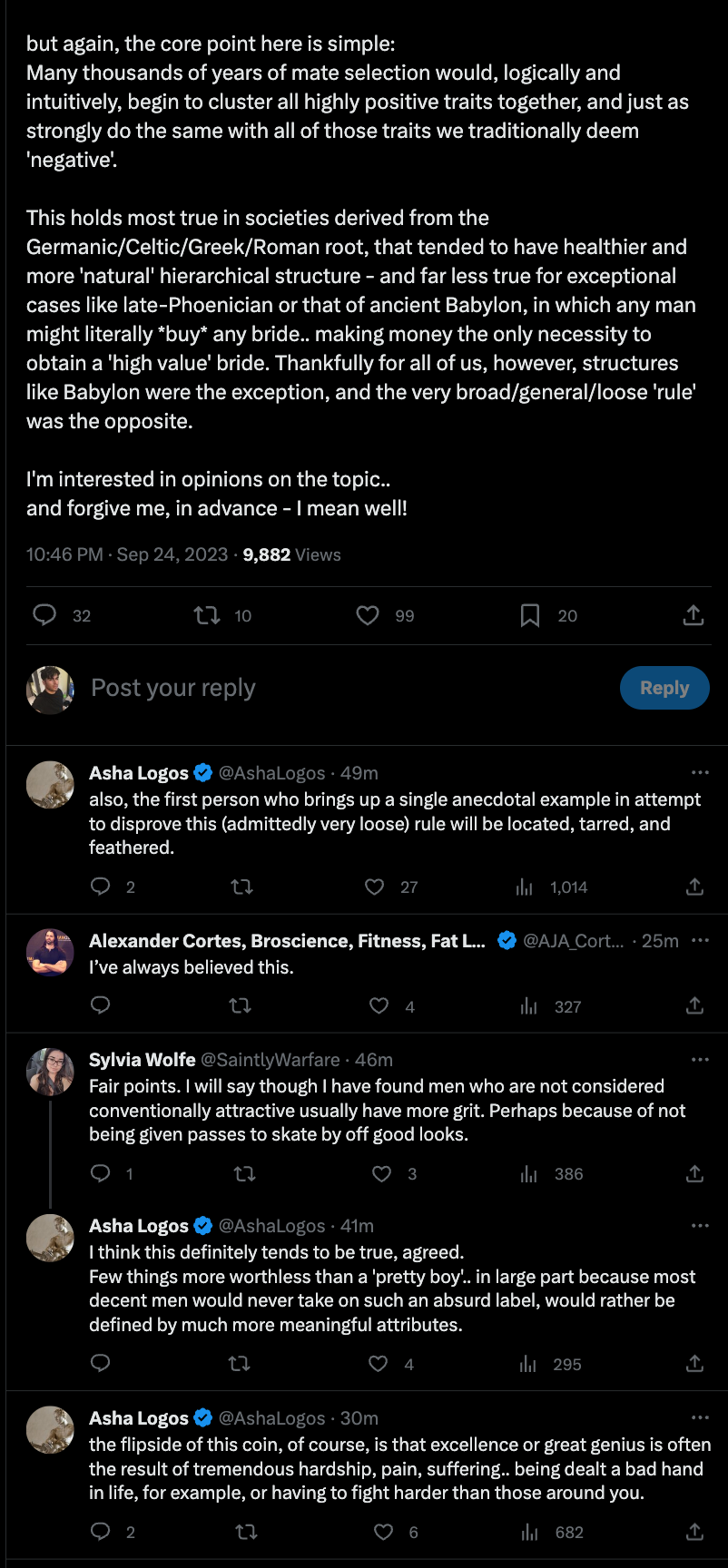Open the Asha Logos name on the 49m reply
The width and height of the screenshot is (728, 1568).
point(139,773)
